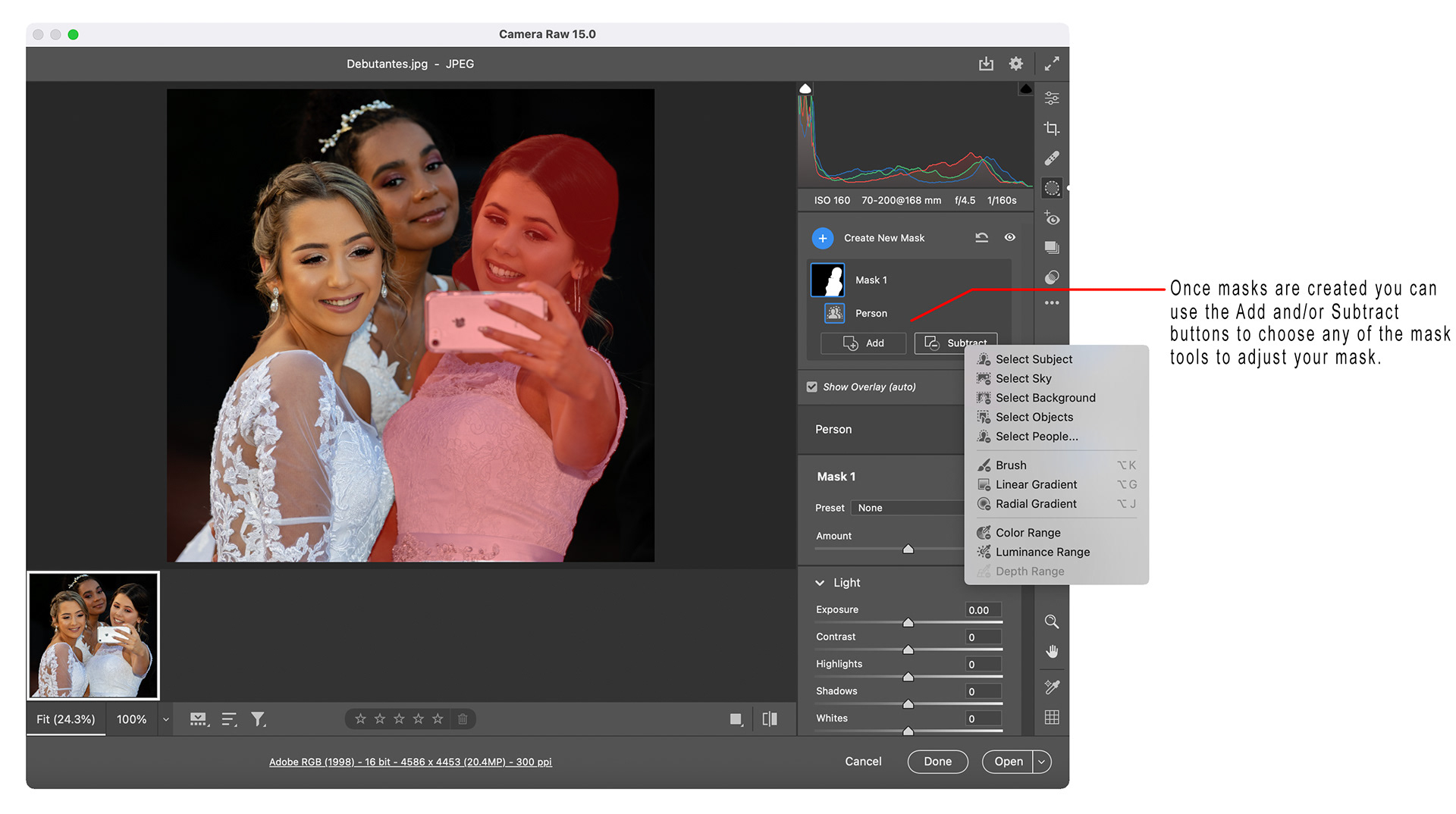Choose Linear Gradient from menu

pyautogui.click(x=1036, y=484)
